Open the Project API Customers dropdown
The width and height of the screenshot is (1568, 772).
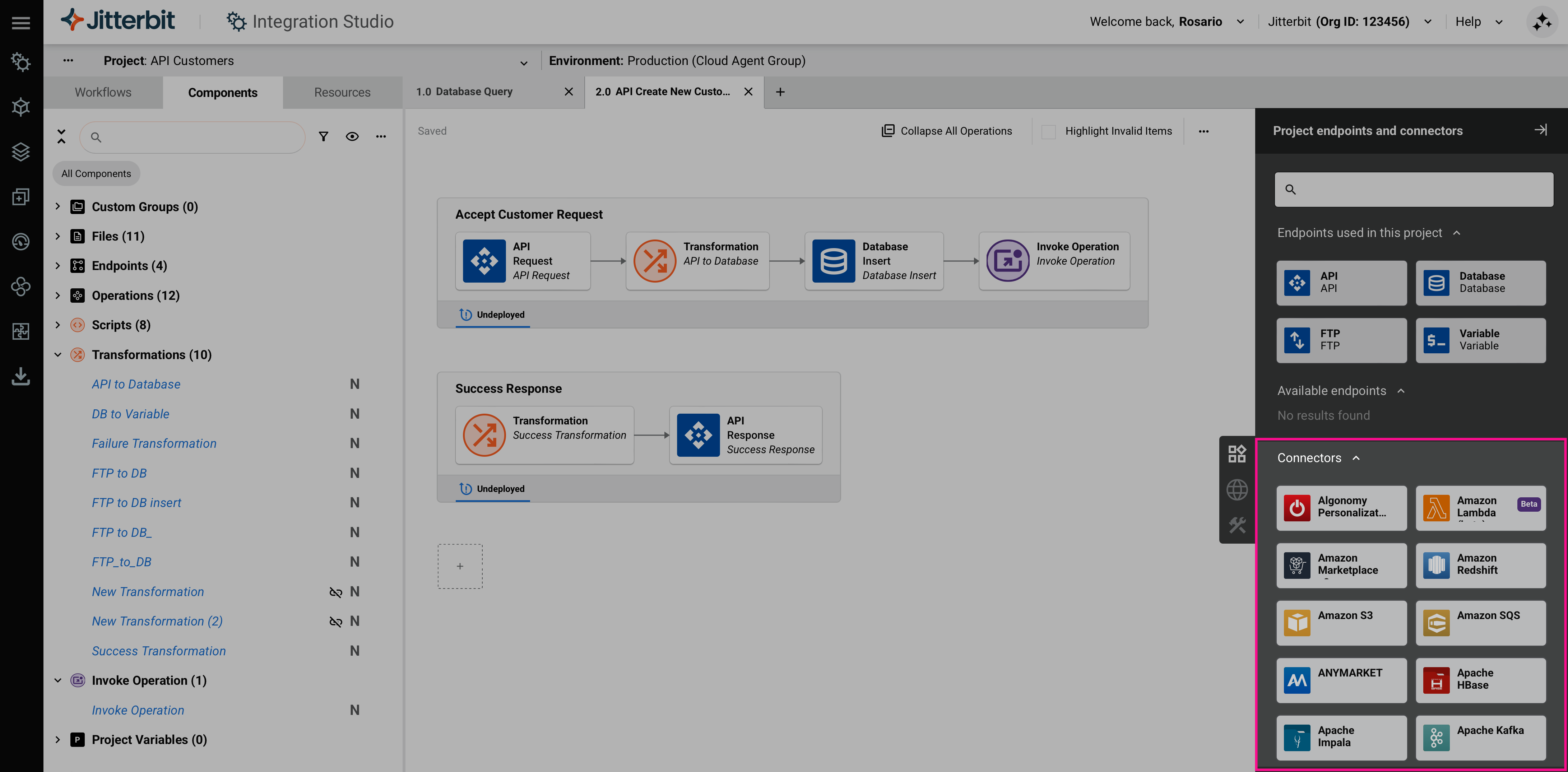click(524, 62)
